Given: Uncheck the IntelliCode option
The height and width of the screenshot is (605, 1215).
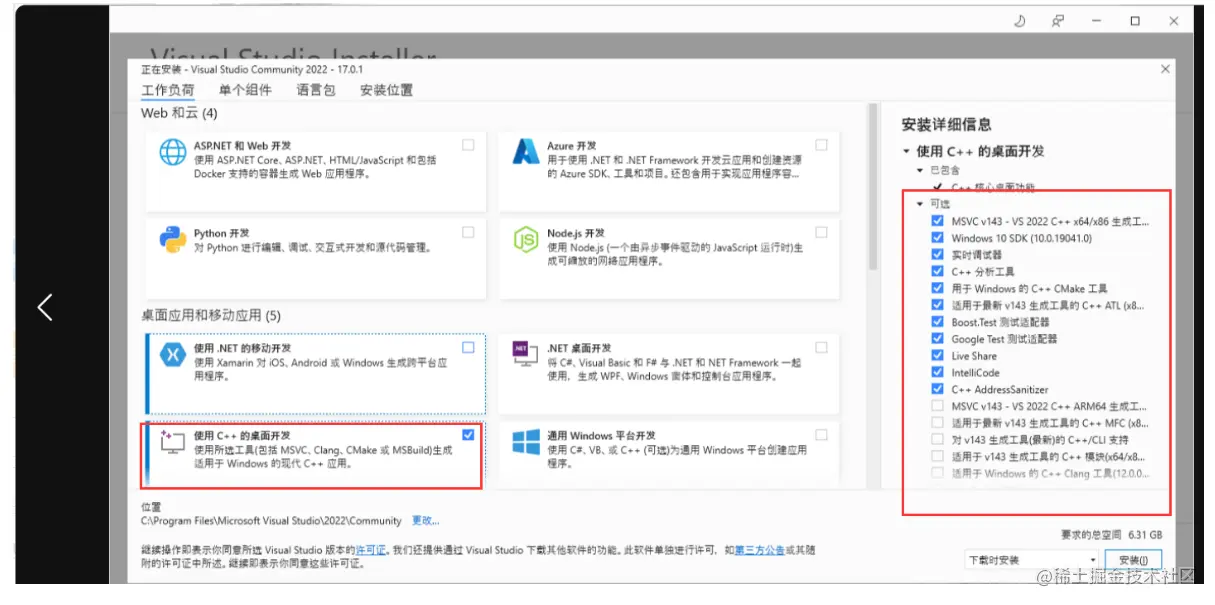Looking at the screenshot, I should (x=937, y=372).
